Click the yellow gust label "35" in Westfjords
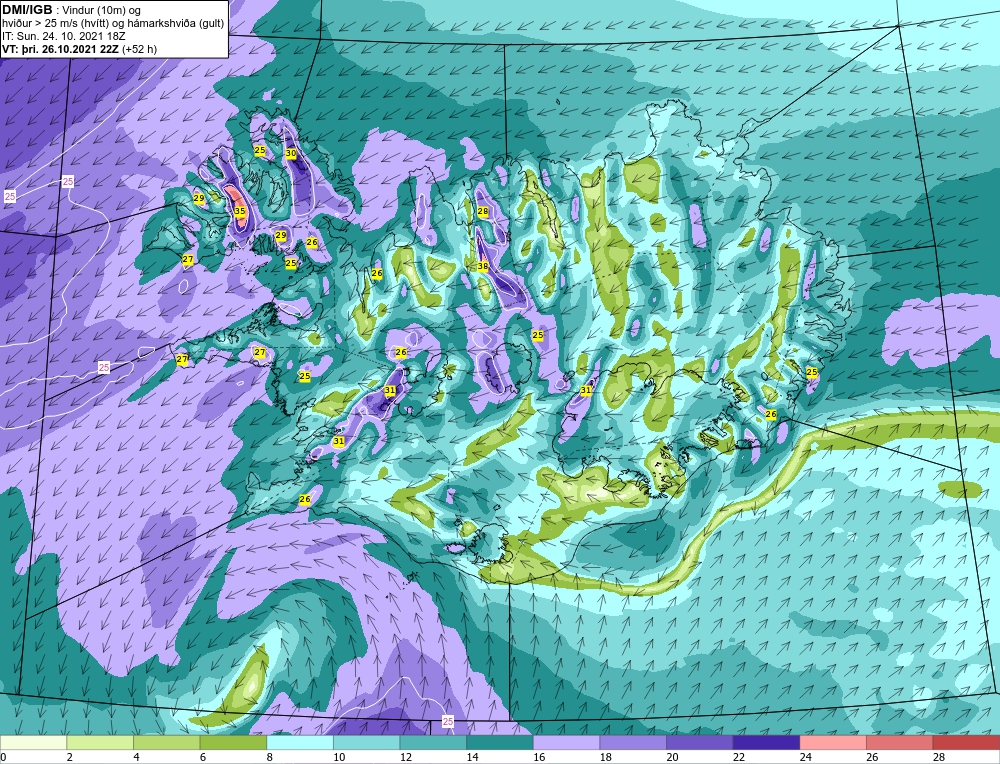 [239, 211]
